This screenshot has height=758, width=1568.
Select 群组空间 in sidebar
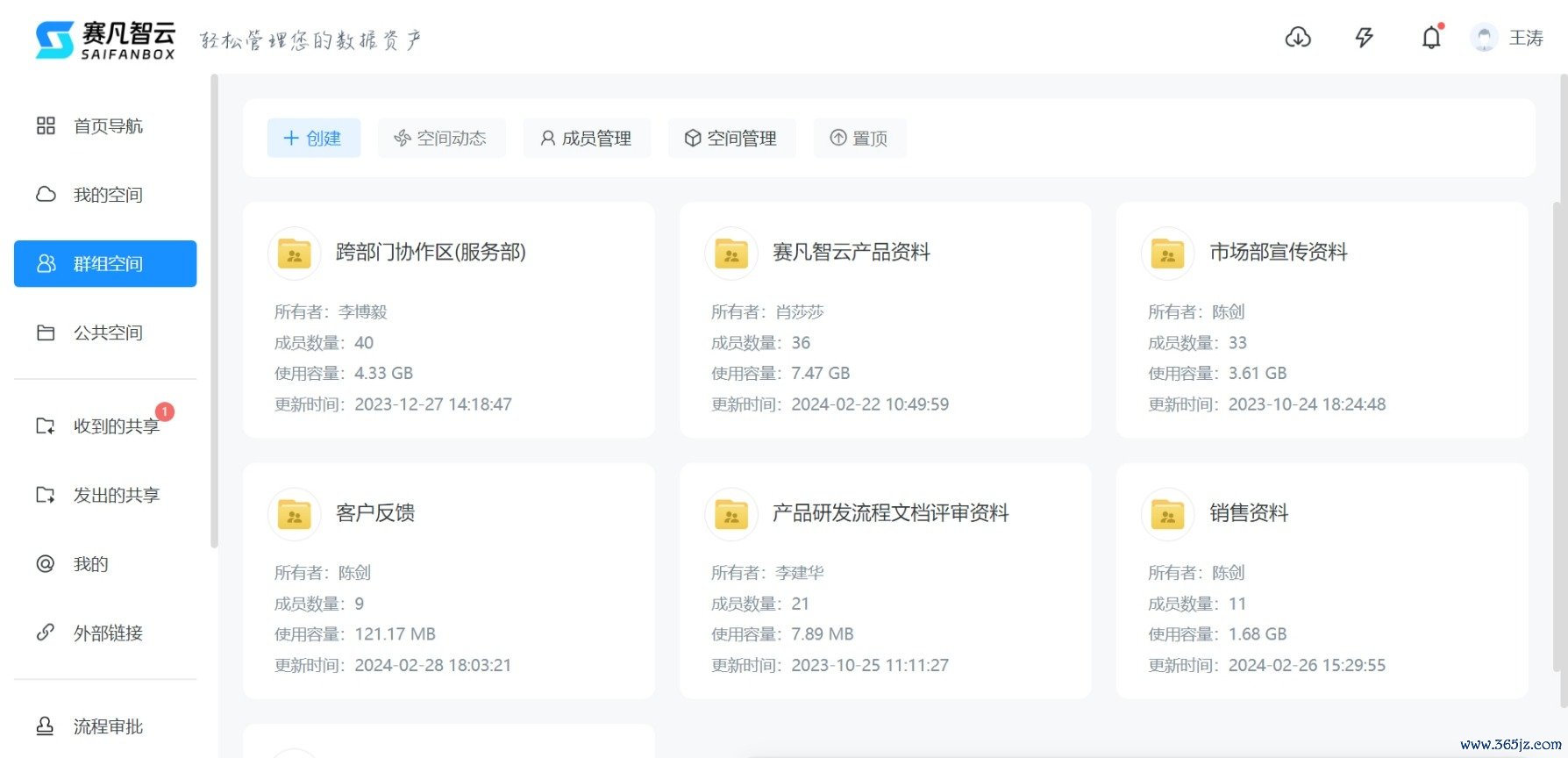click(105, 263)
